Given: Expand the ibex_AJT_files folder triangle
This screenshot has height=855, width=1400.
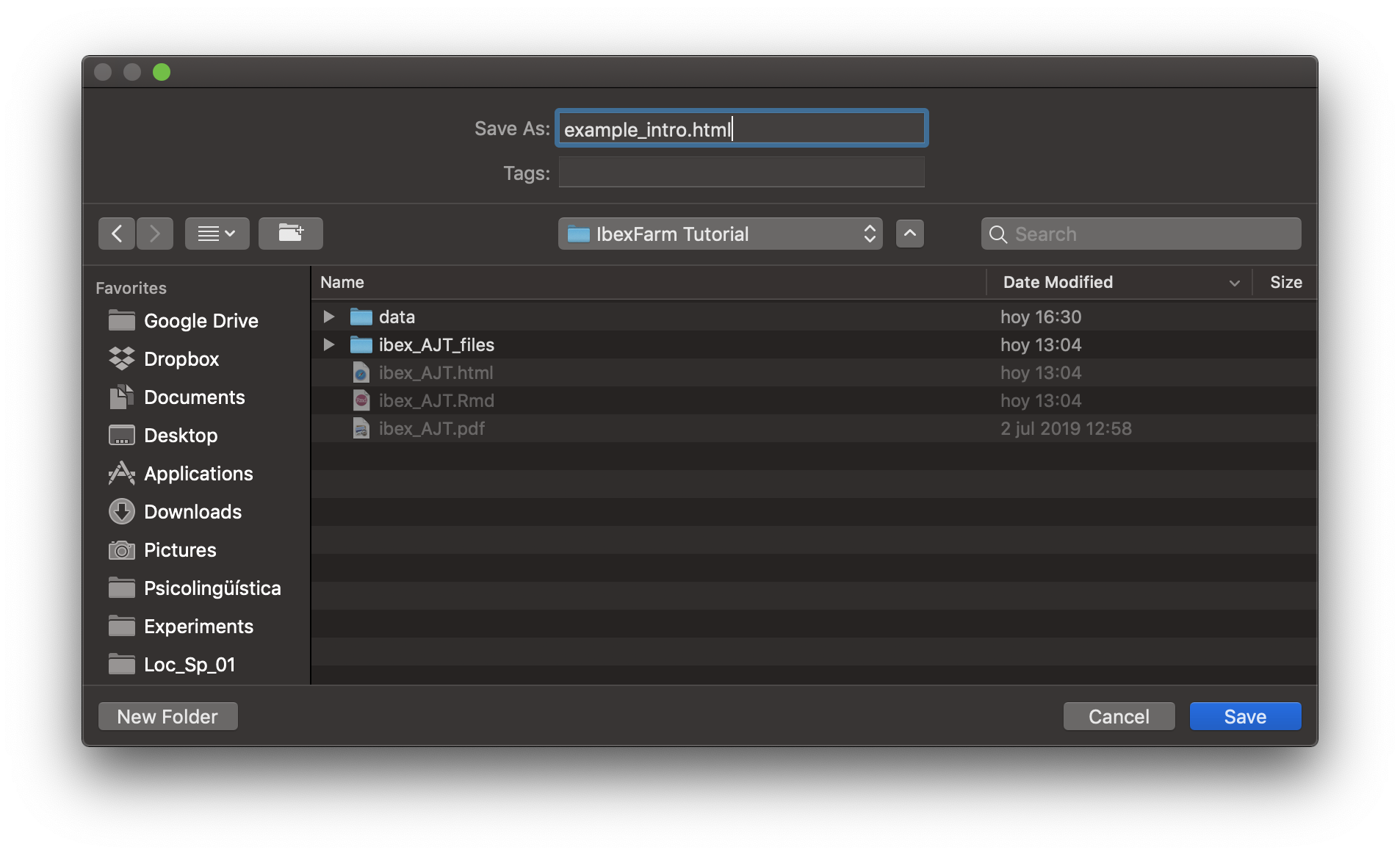Looking at the screenshot, I should click(x=329, y=344).
